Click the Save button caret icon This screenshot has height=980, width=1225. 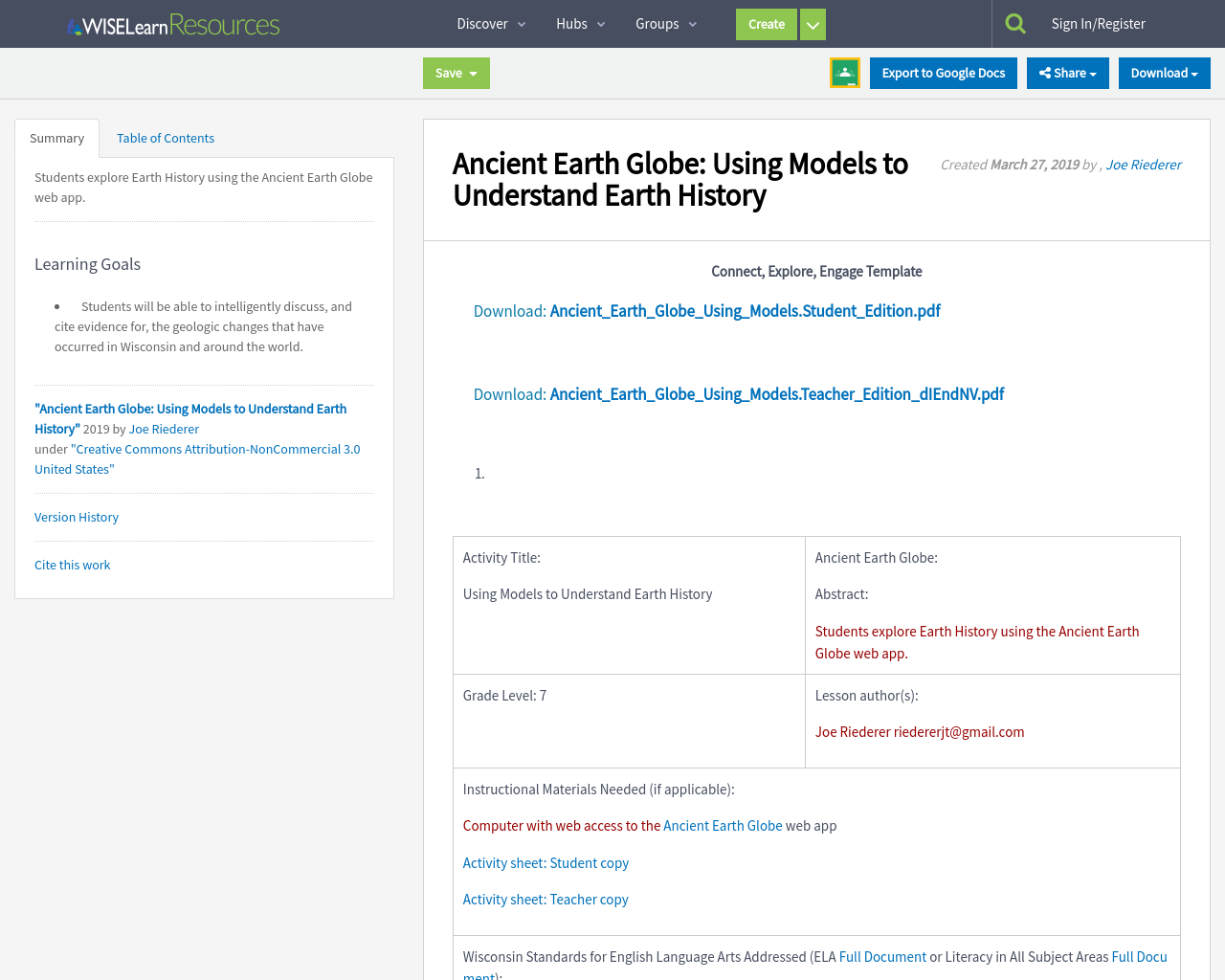(473, 73)
